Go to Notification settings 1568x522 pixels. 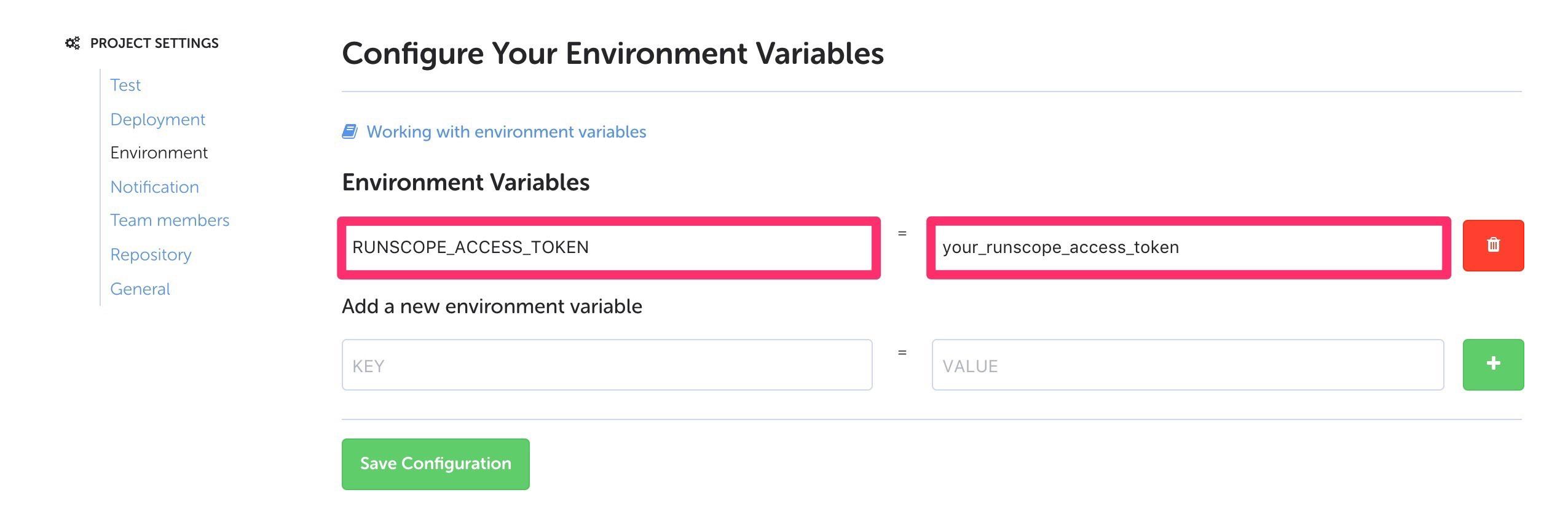pyautogui.click(x=154, y=187)
